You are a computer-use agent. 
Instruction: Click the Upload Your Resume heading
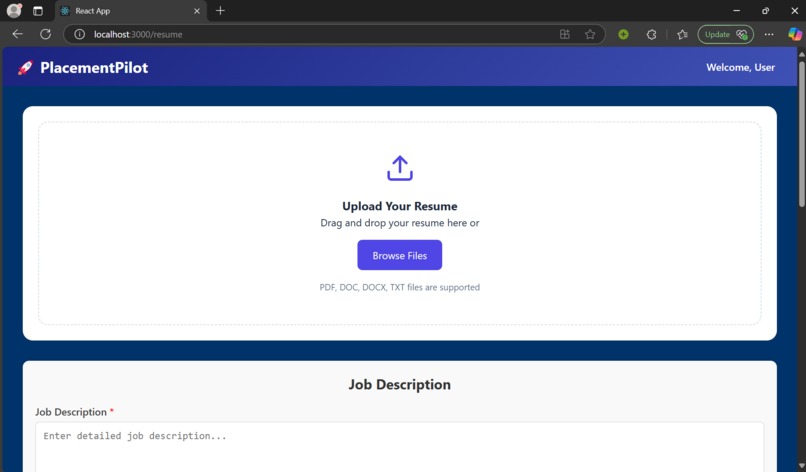pyautogui.click(x=399, y=206)
